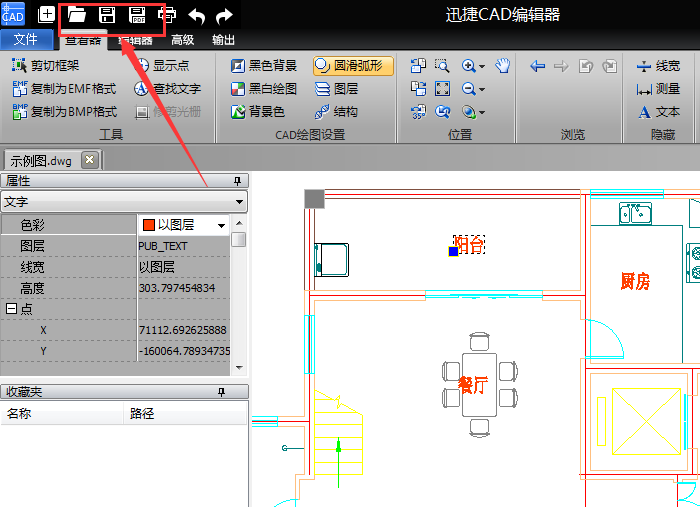
Task: Click the print icon in quick toolbar
Action: click(x=167, y=15)
